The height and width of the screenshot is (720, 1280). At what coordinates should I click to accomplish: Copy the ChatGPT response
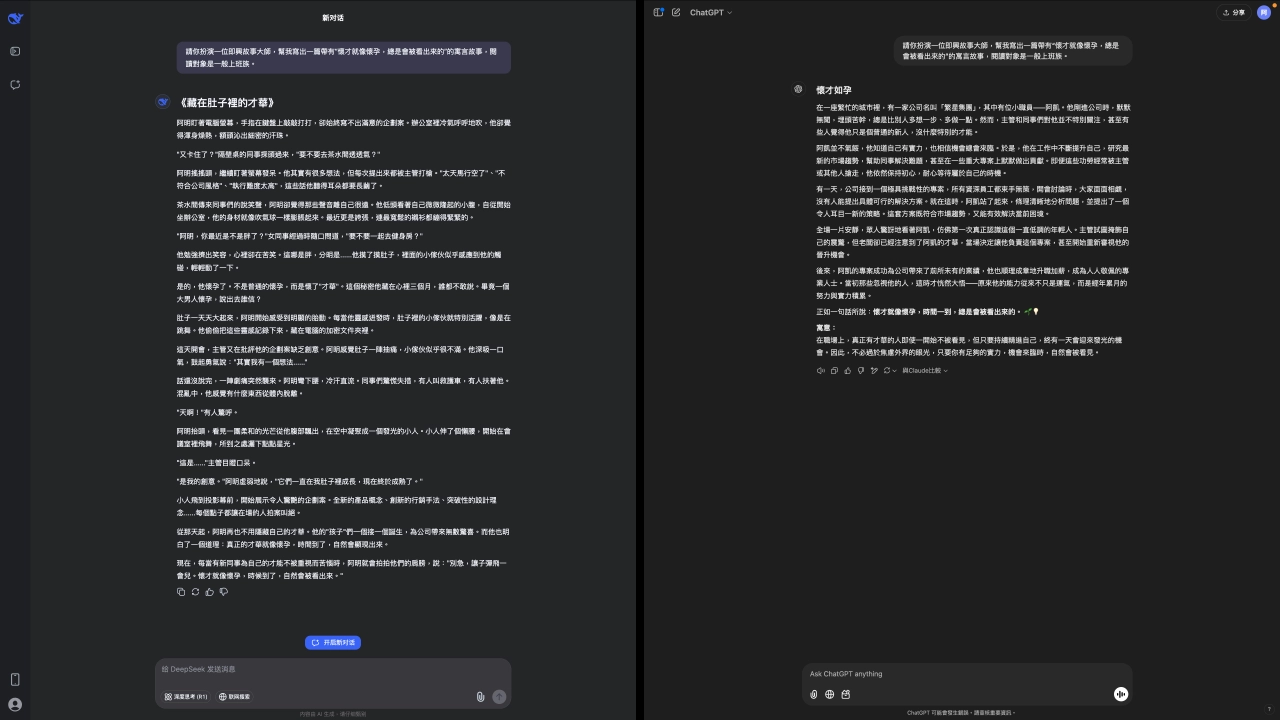pyautogui.click(x=834, y=371)
